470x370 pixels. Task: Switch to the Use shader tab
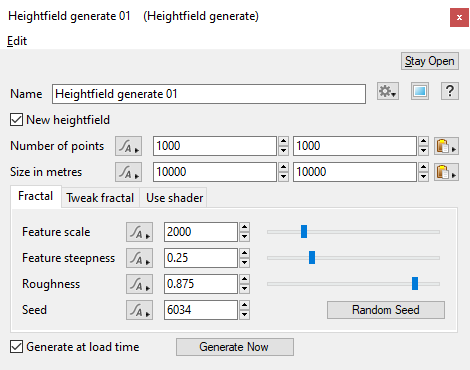coord(174,198)
